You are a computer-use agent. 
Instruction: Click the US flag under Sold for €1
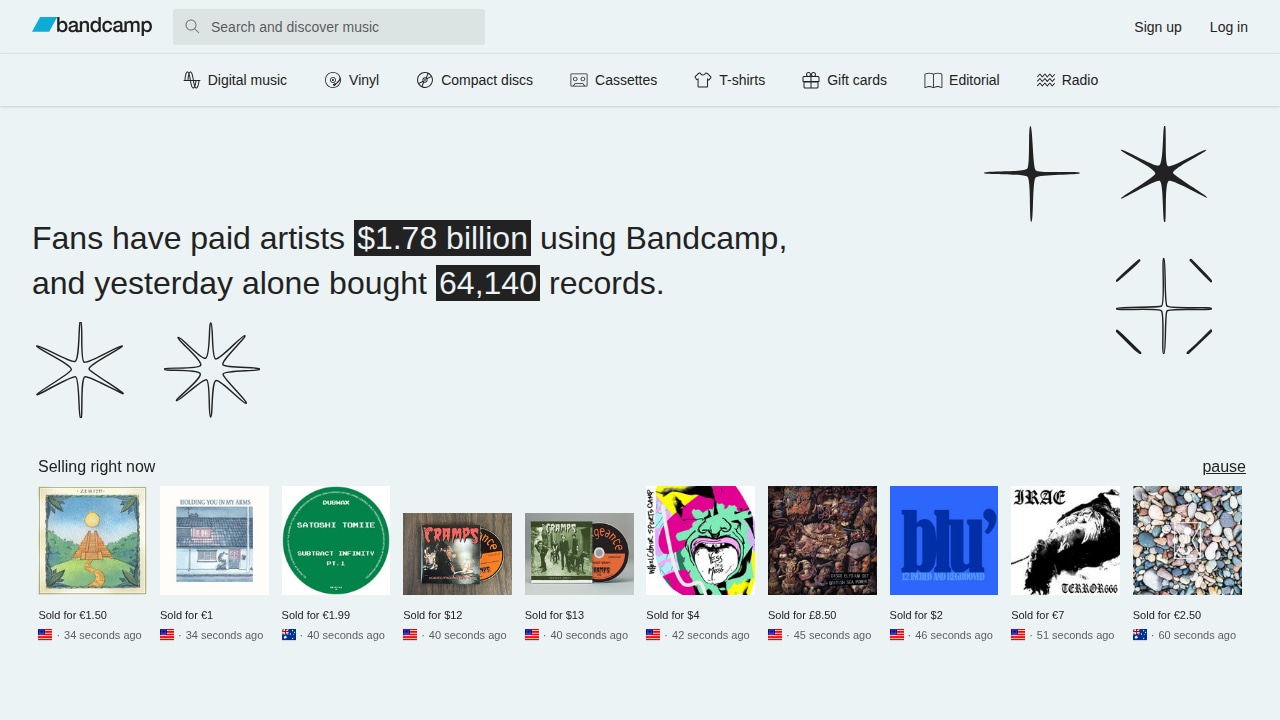coord(167,635)
